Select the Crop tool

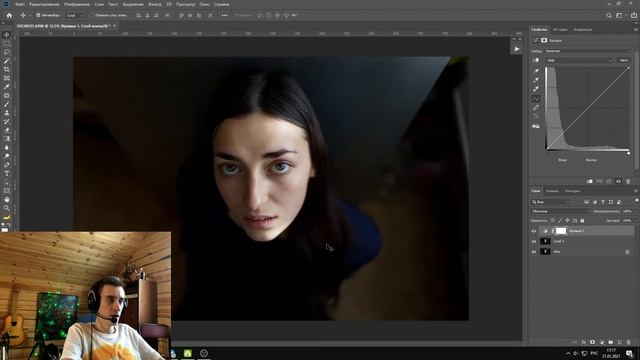pos(7,69)
